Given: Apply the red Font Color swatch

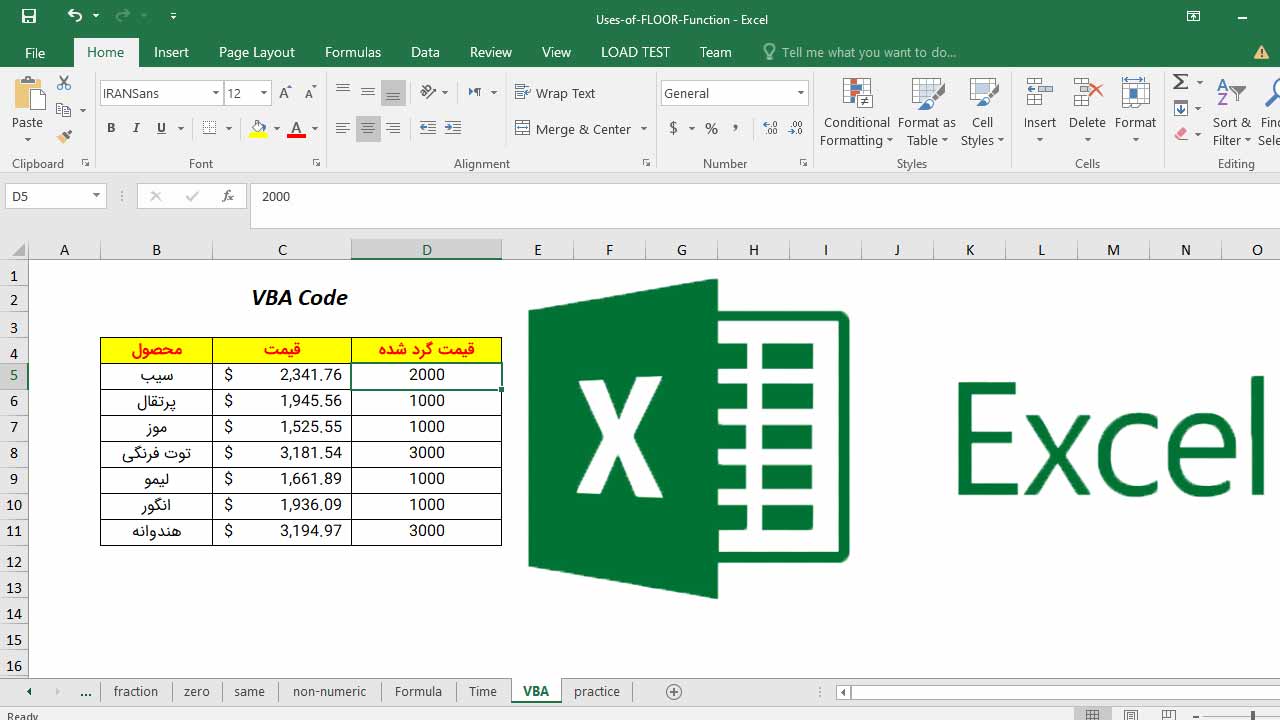Looking at the screenshot, I should click(296, 128).
